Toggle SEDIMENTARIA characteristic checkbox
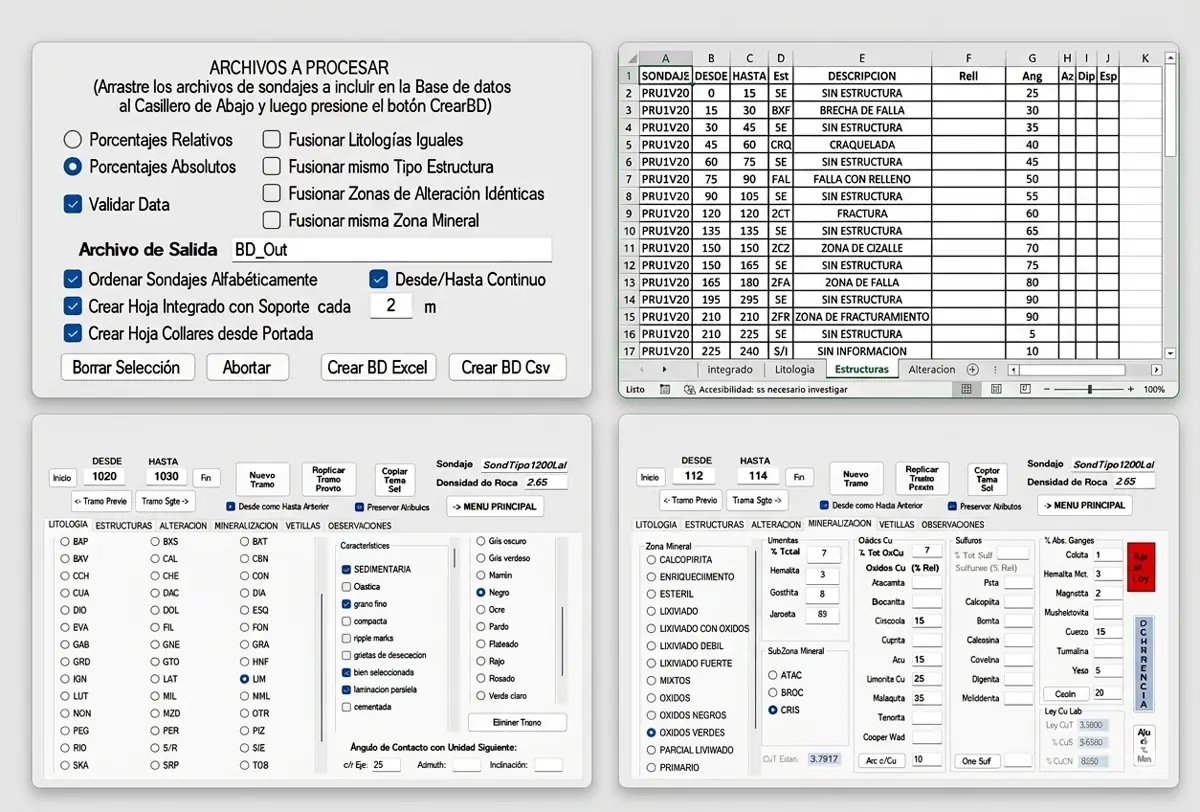 (x=347, y=569)
